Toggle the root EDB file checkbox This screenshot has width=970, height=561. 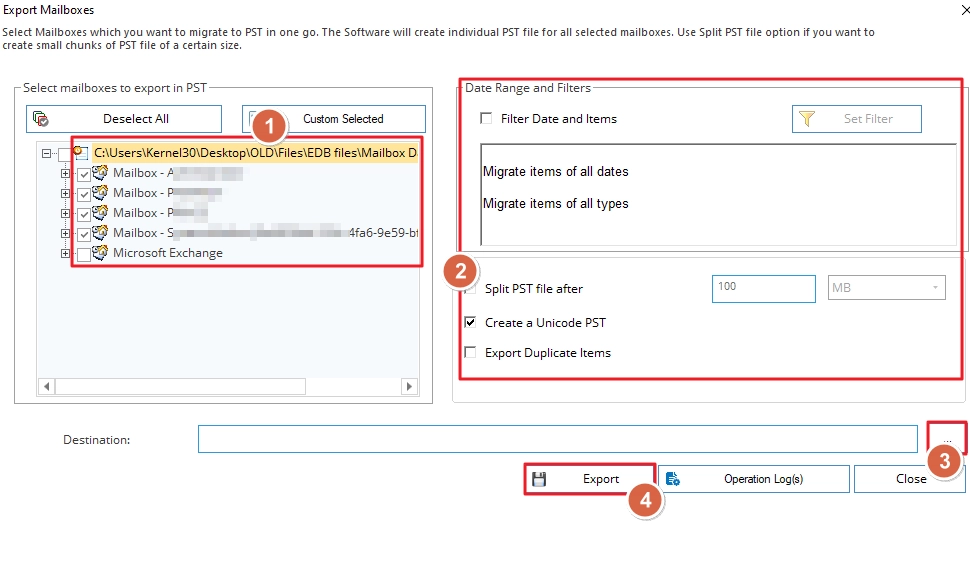(64, 153)
